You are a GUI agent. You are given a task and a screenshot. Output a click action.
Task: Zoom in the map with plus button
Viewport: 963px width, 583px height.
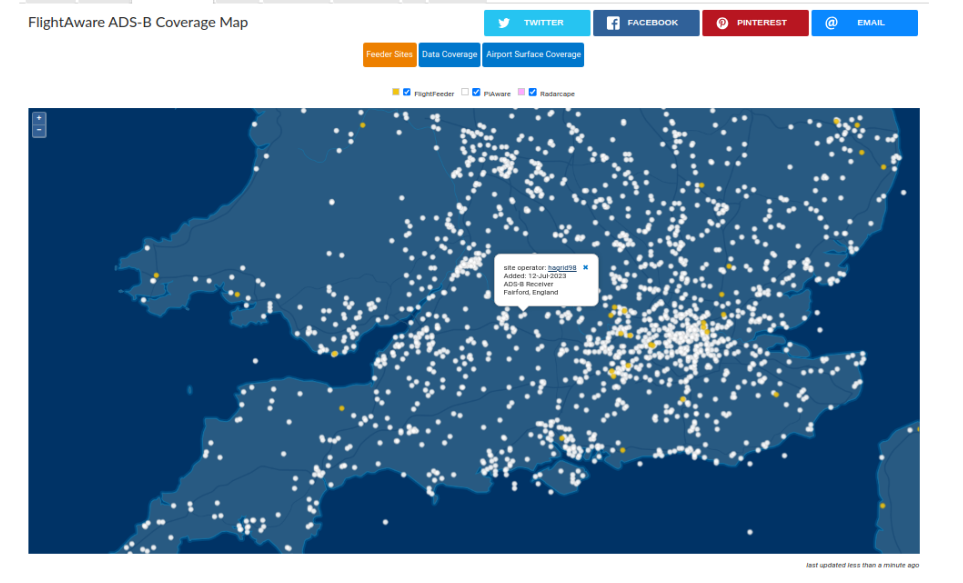click(39, 118)
